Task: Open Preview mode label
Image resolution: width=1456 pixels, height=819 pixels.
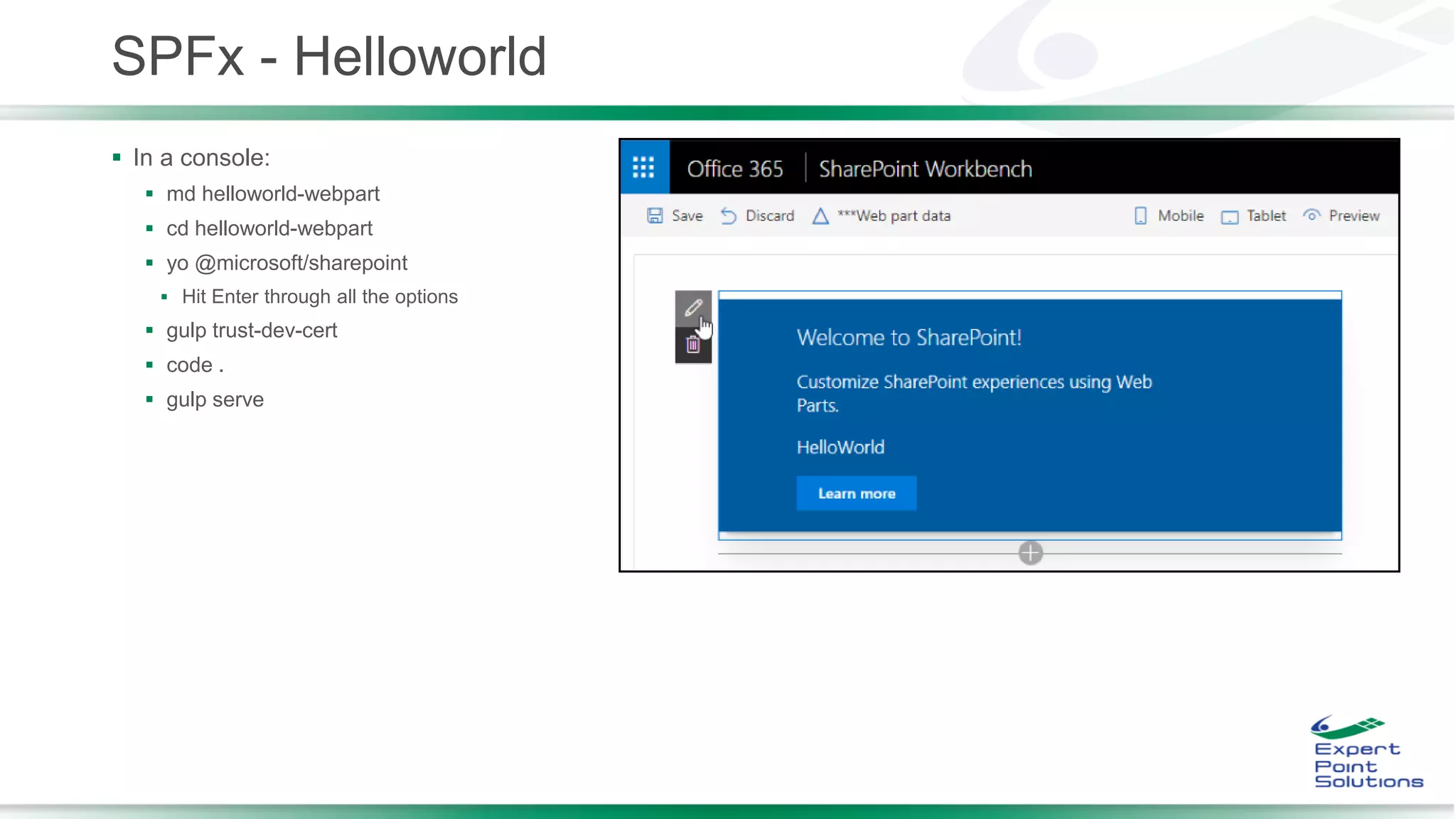Action: point(1354,216)
